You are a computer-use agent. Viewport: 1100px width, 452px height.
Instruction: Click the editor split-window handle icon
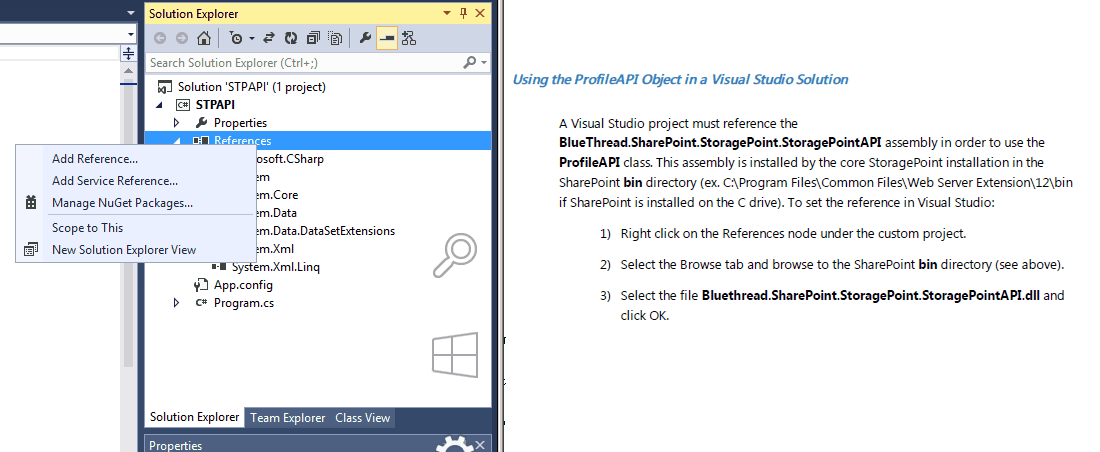[128, 54]
